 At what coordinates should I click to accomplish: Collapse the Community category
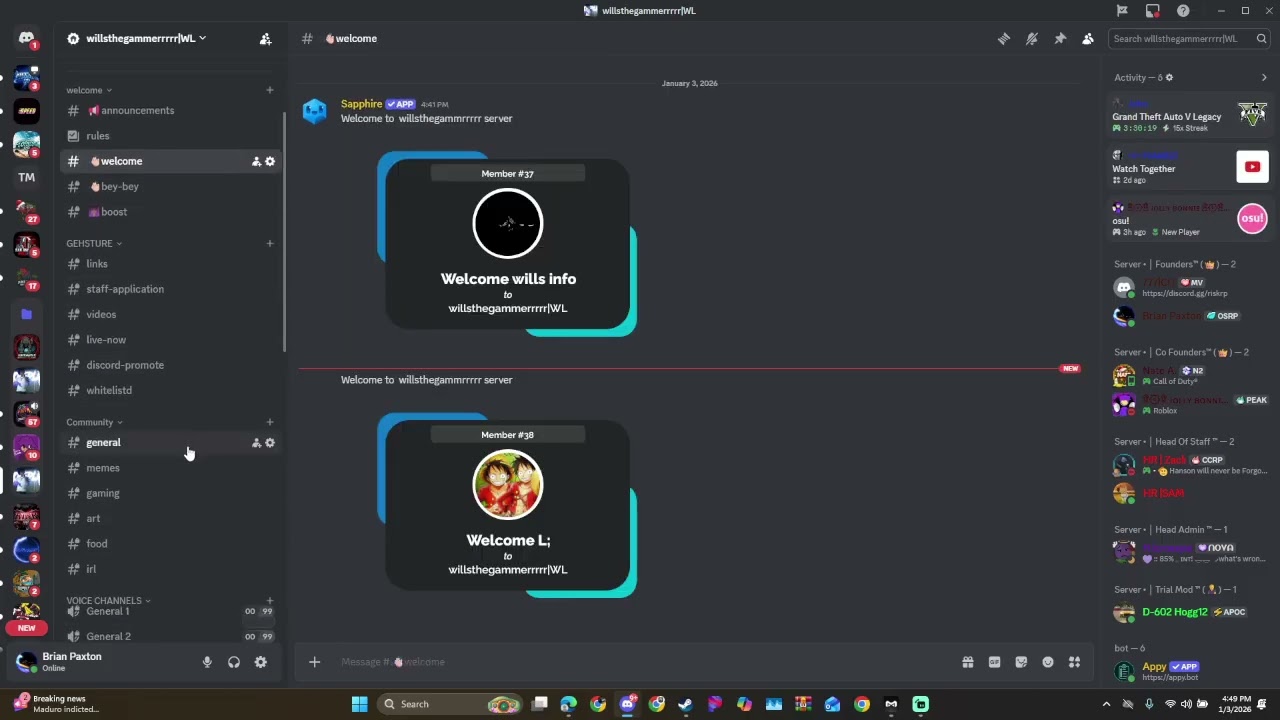(95, 422)
